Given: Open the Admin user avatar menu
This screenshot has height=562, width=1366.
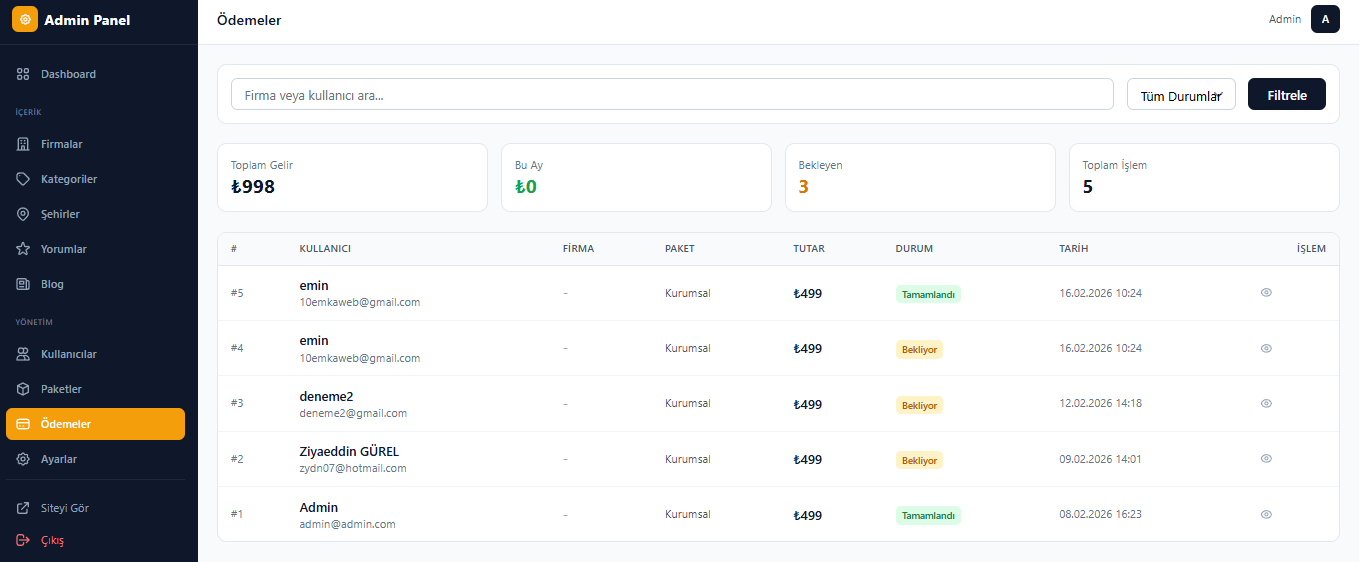Looking at the screenshot, I should [1325, 19].
